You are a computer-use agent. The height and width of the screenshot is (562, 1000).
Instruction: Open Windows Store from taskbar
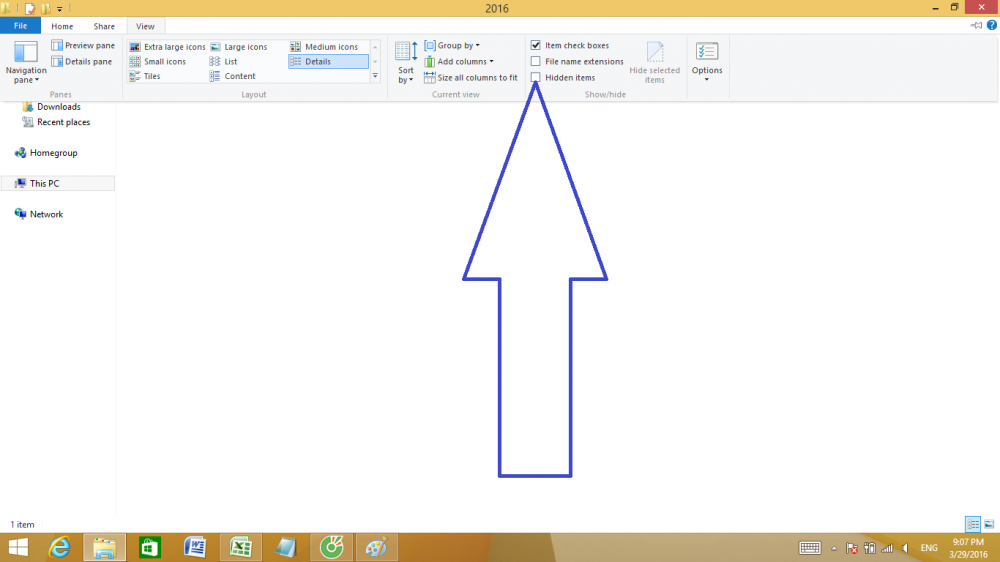pyautogui.click(x=150, y=547)
